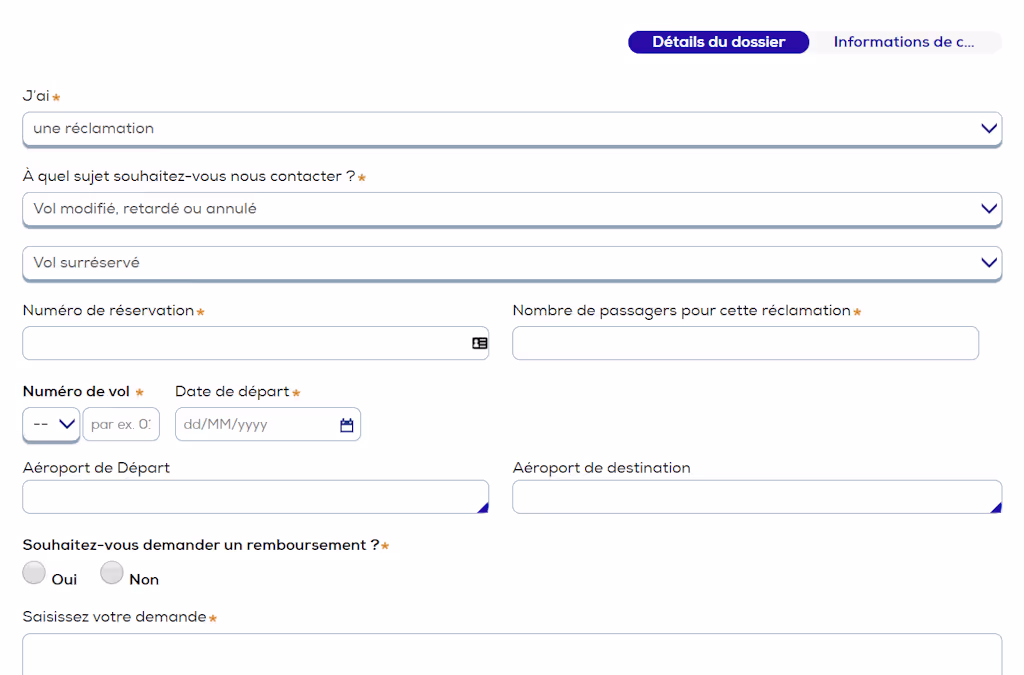Switch to the Informations de contact tab
This screenshot has height=675, width=1024.
tap(908, 41)
